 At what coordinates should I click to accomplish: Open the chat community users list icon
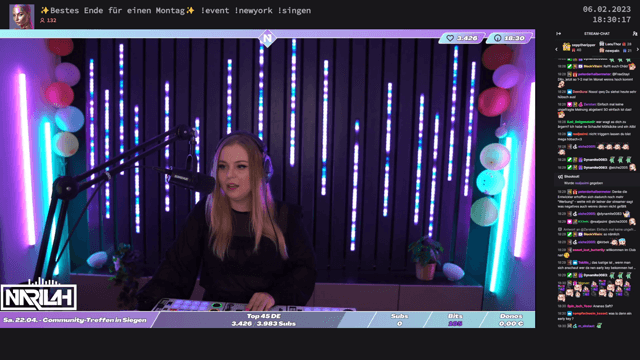pyautogui.click(x=635, y=34)
